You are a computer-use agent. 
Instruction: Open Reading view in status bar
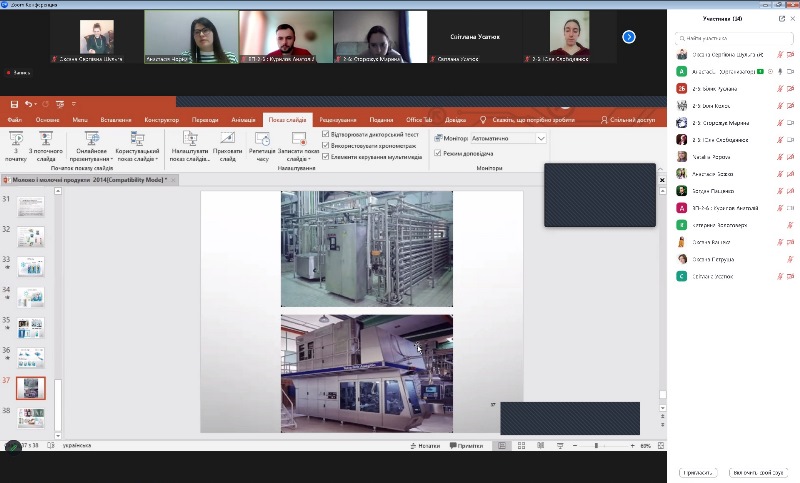pos(540,445)
